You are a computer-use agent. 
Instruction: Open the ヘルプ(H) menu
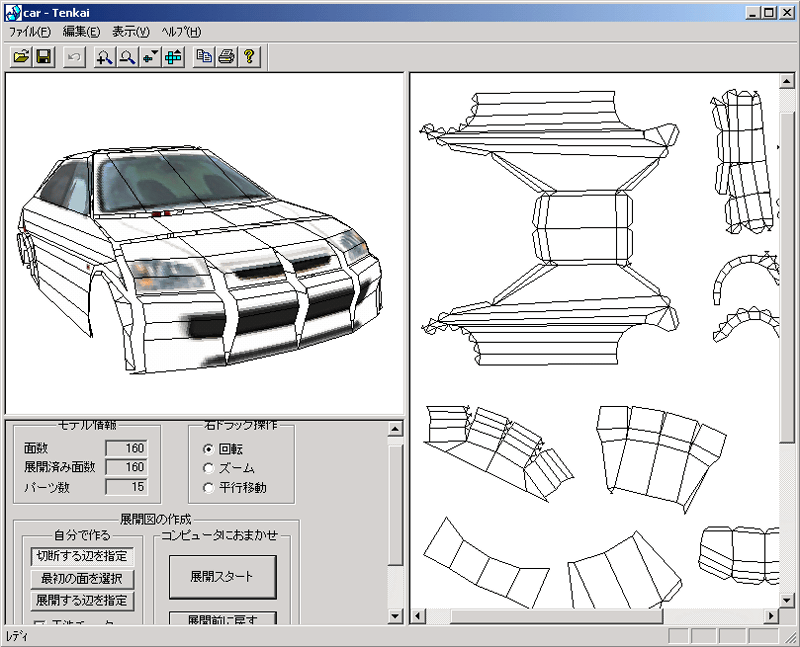(x=182, y=32)
